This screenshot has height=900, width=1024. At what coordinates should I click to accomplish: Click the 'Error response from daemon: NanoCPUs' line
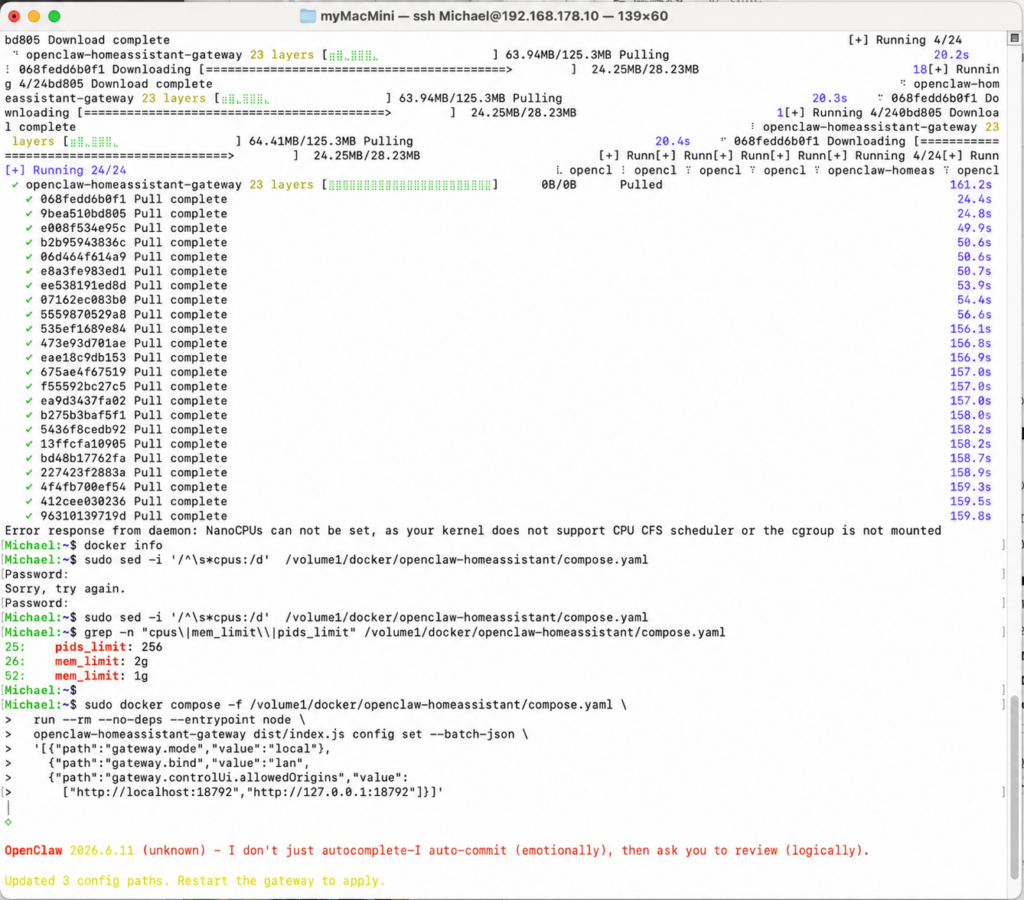point(473,530)
